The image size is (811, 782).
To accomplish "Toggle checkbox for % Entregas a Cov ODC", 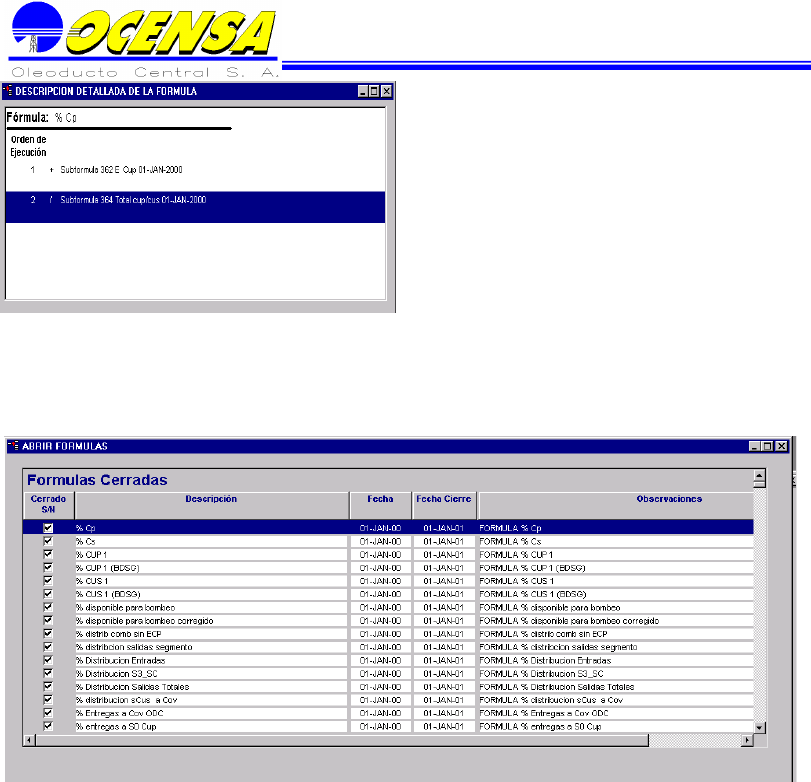I will [48, 713].
